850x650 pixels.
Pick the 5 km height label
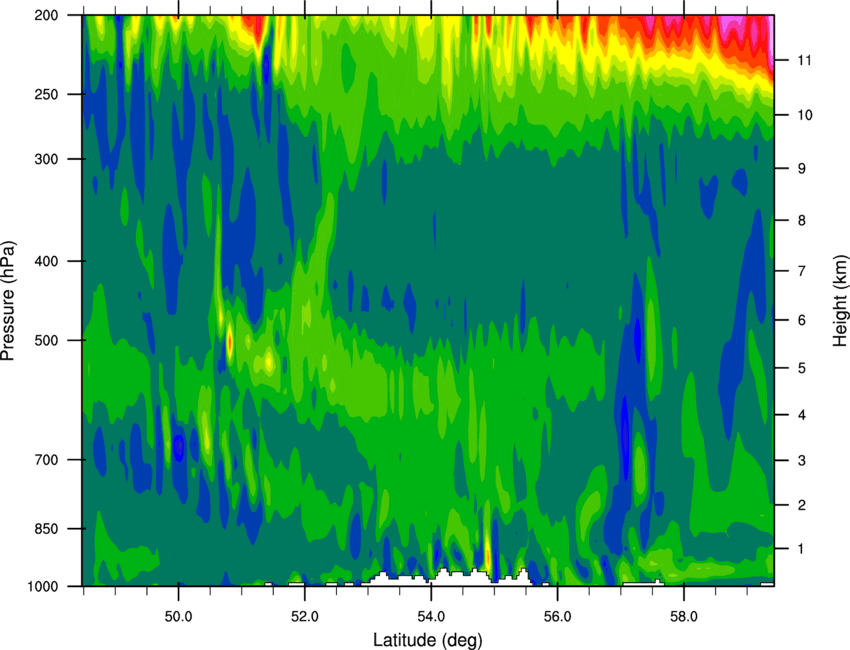801,368
